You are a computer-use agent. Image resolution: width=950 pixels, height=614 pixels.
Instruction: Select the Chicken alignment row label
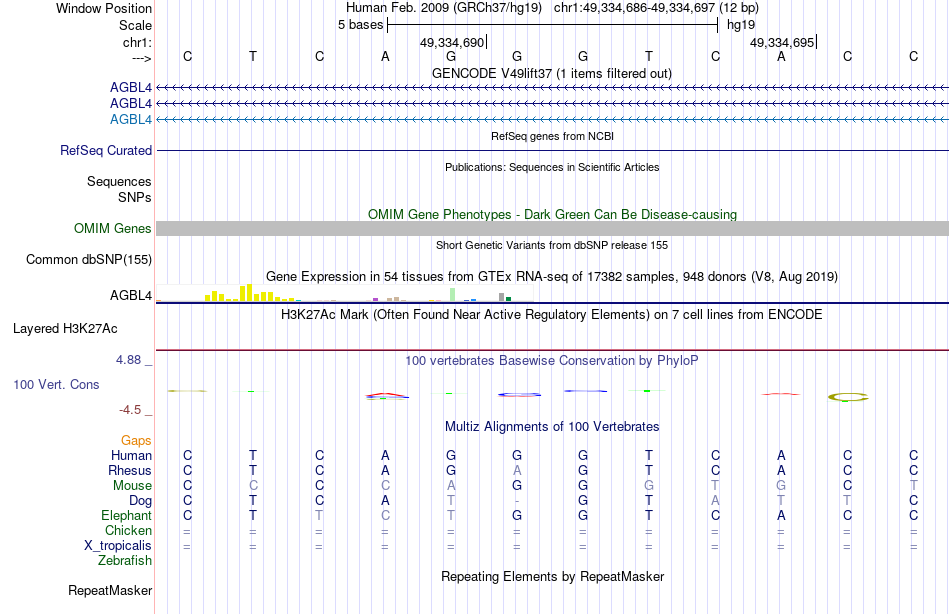128,530
